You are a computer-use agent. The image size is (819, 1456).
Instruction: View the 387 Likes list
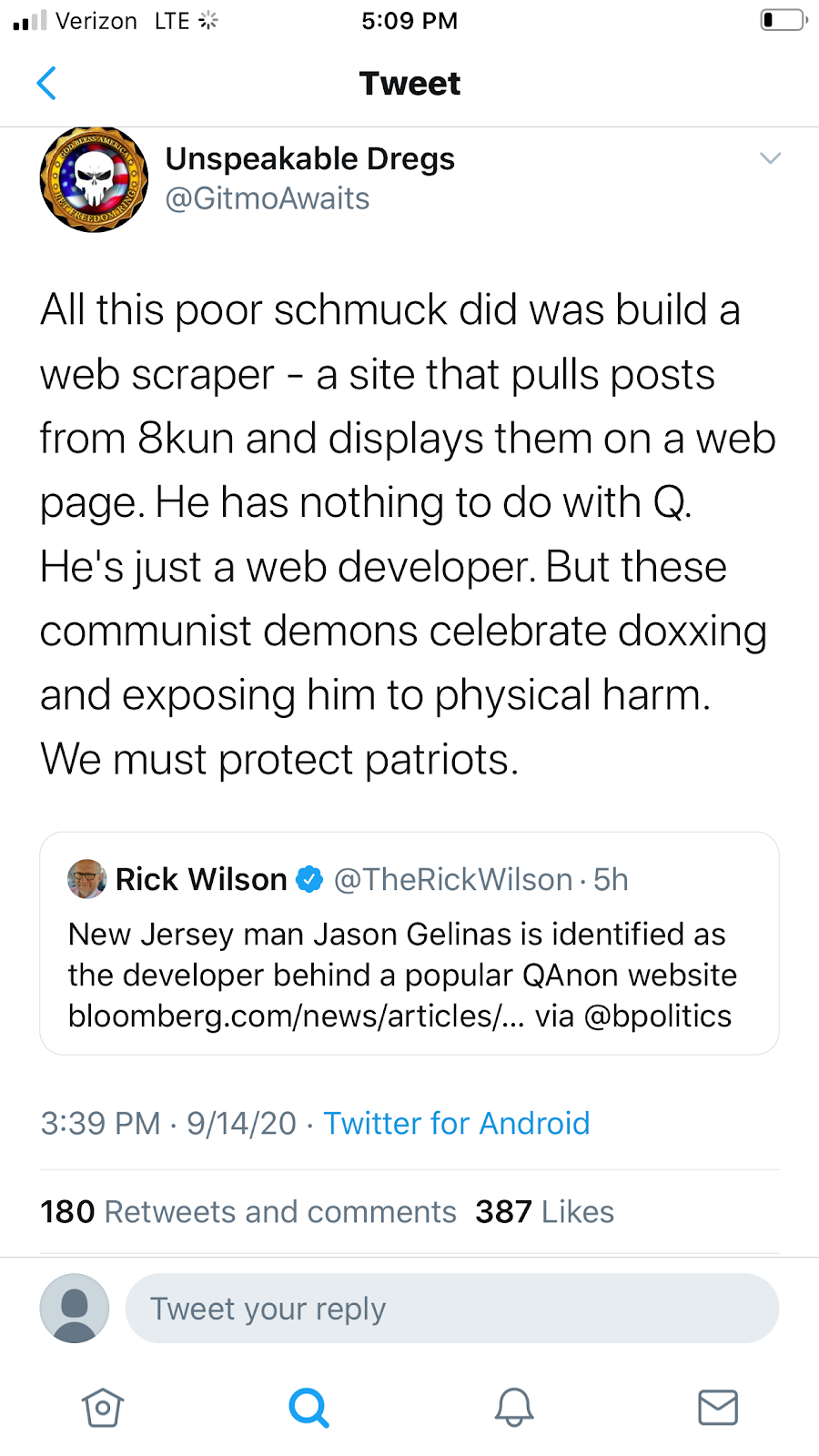tap(544, 1212)
